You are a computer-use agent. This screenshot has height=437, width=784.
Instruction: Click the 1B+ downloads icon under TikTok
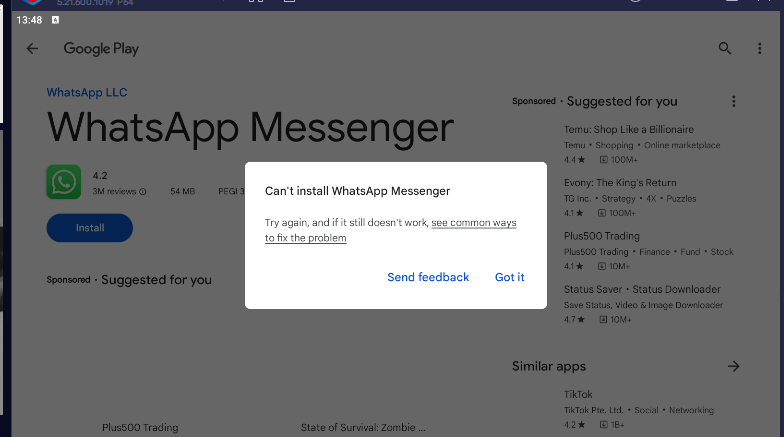[604, 425]
